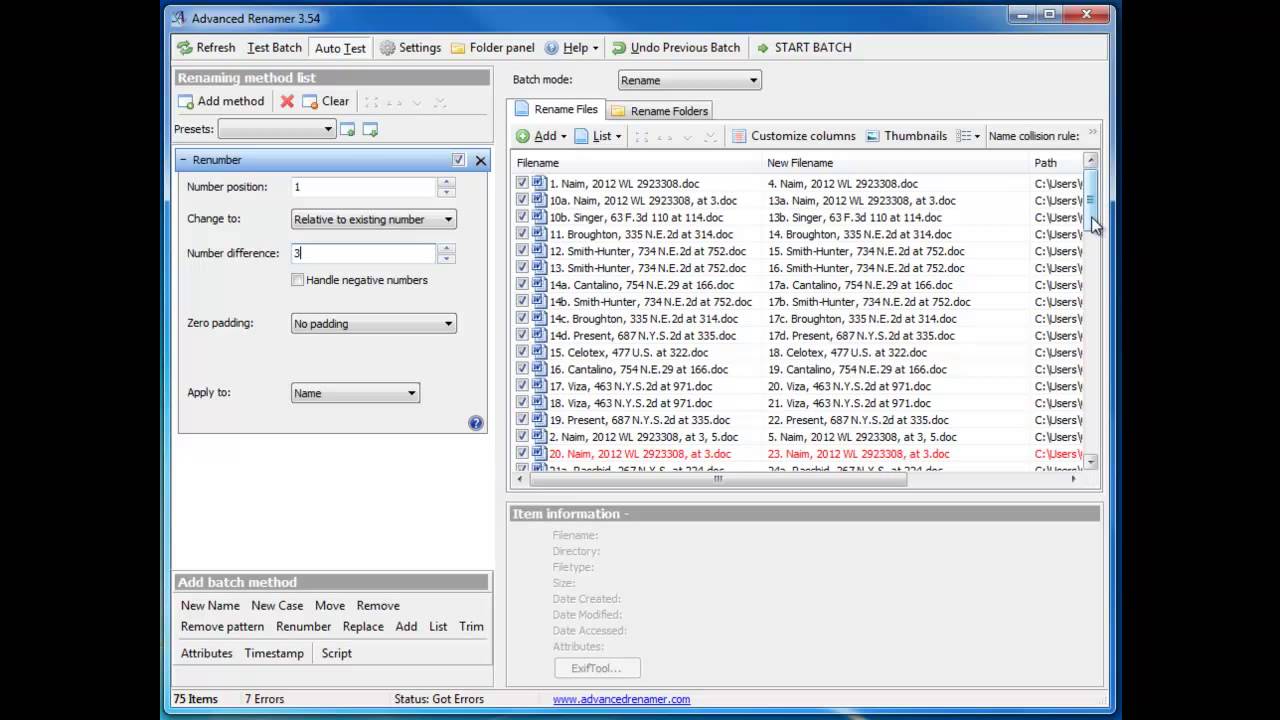Click the ExifTool... button
This screenshot has height=720, width=1280.
pyautogui.click(x=597, y=668)
